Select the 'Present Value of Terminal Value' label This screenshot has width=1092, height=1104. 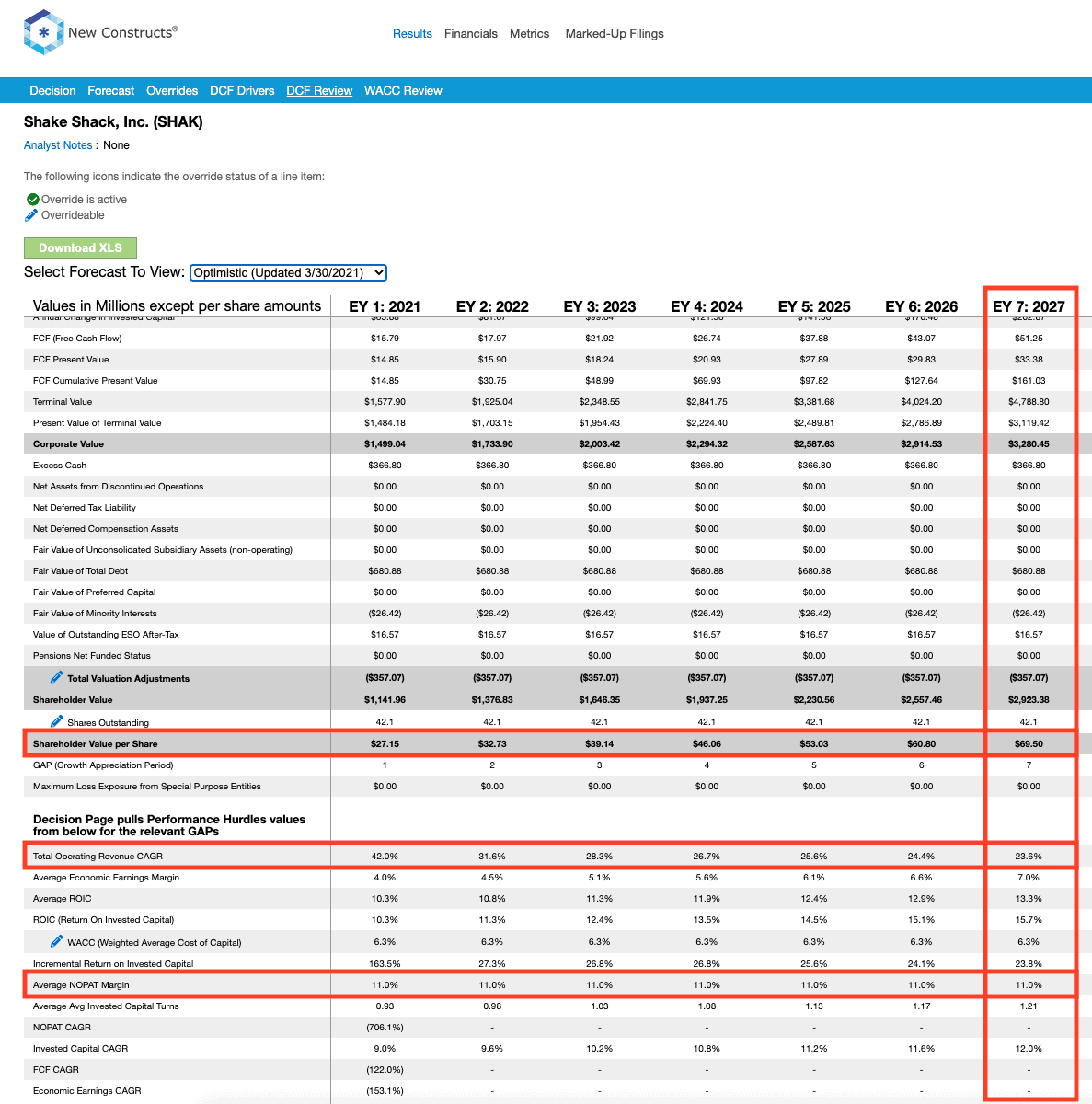click(98, 423)
